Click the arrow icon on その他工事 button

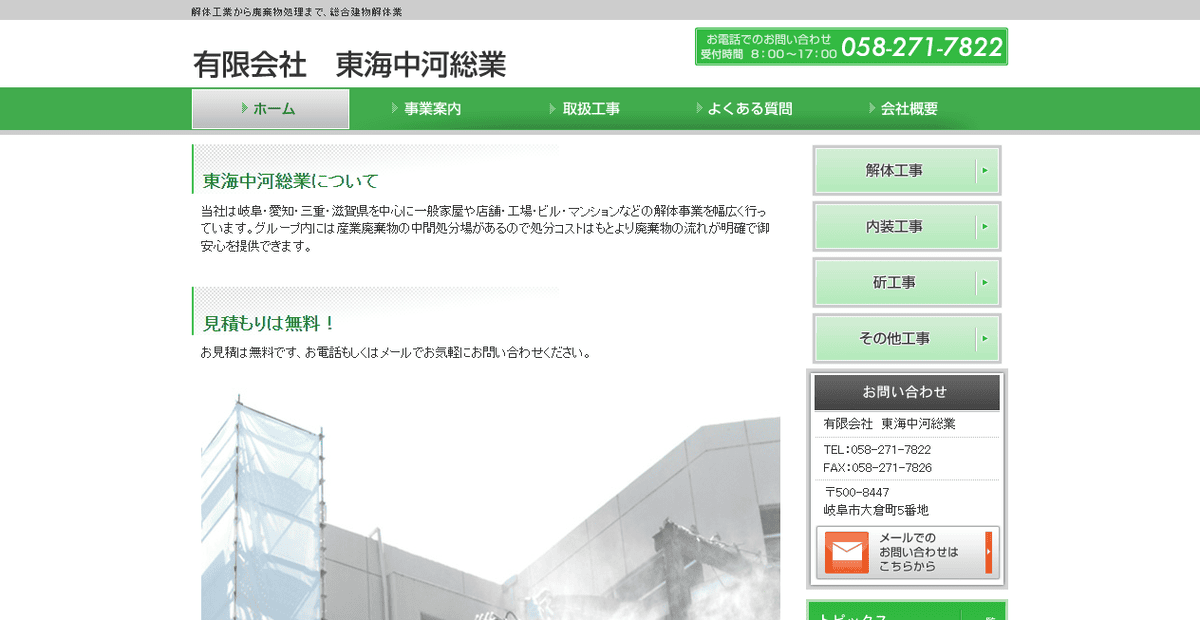coord(985,338)
